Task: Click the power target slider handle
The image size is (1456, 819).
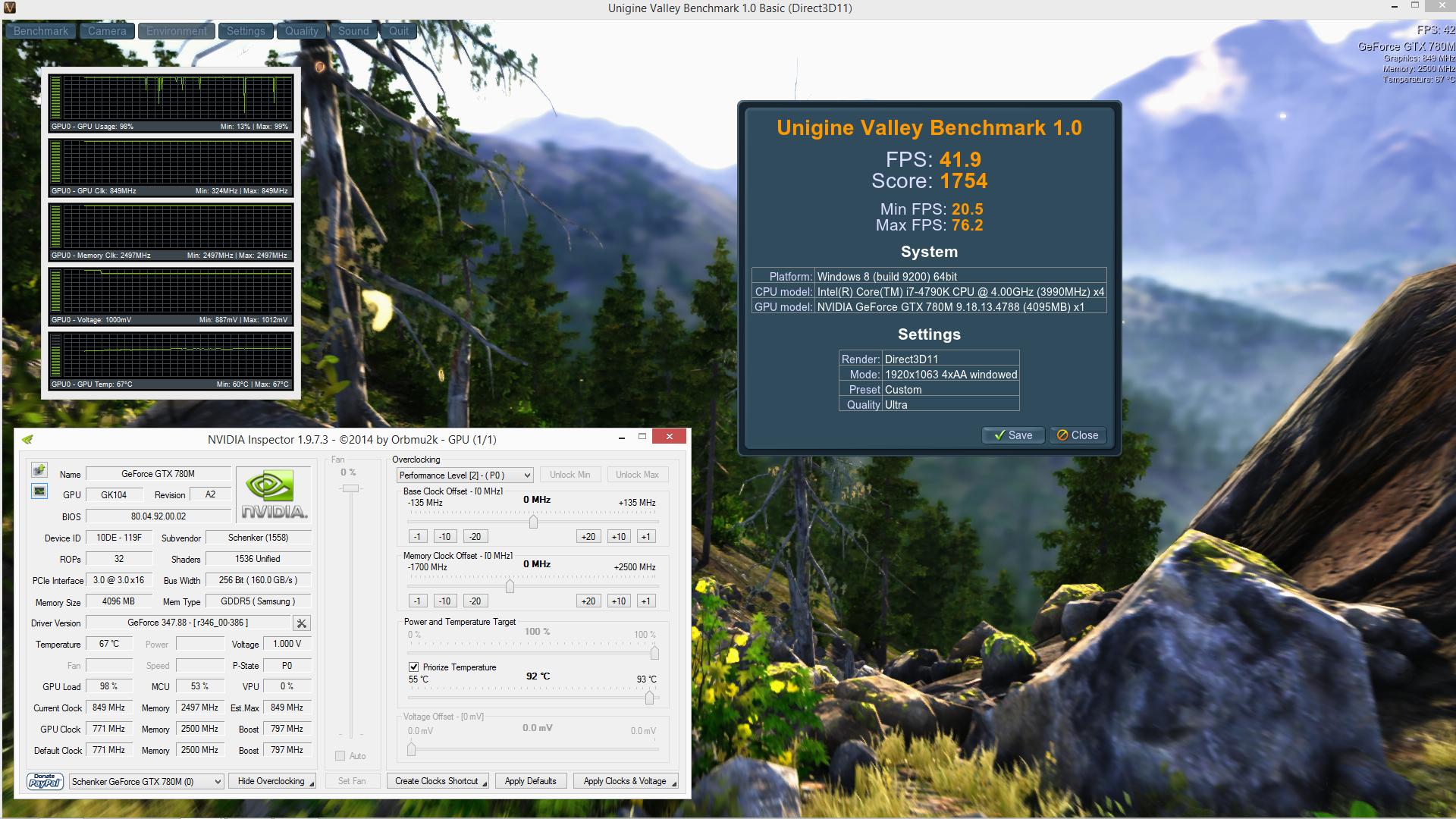Action: (x=654, y=653)
